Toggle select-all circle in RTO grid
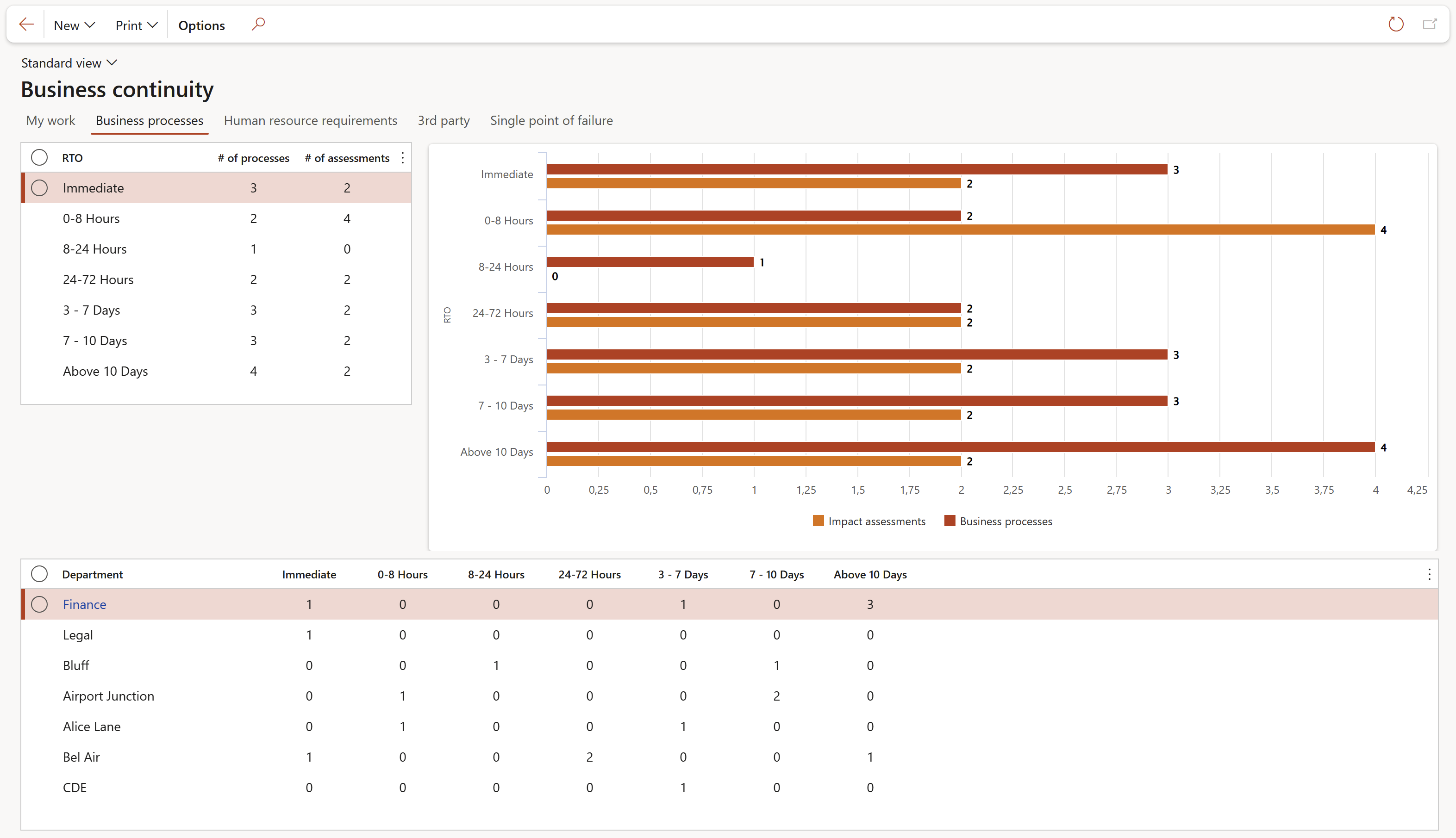This screenshot has height=838, width=1456. click(39, 158)
